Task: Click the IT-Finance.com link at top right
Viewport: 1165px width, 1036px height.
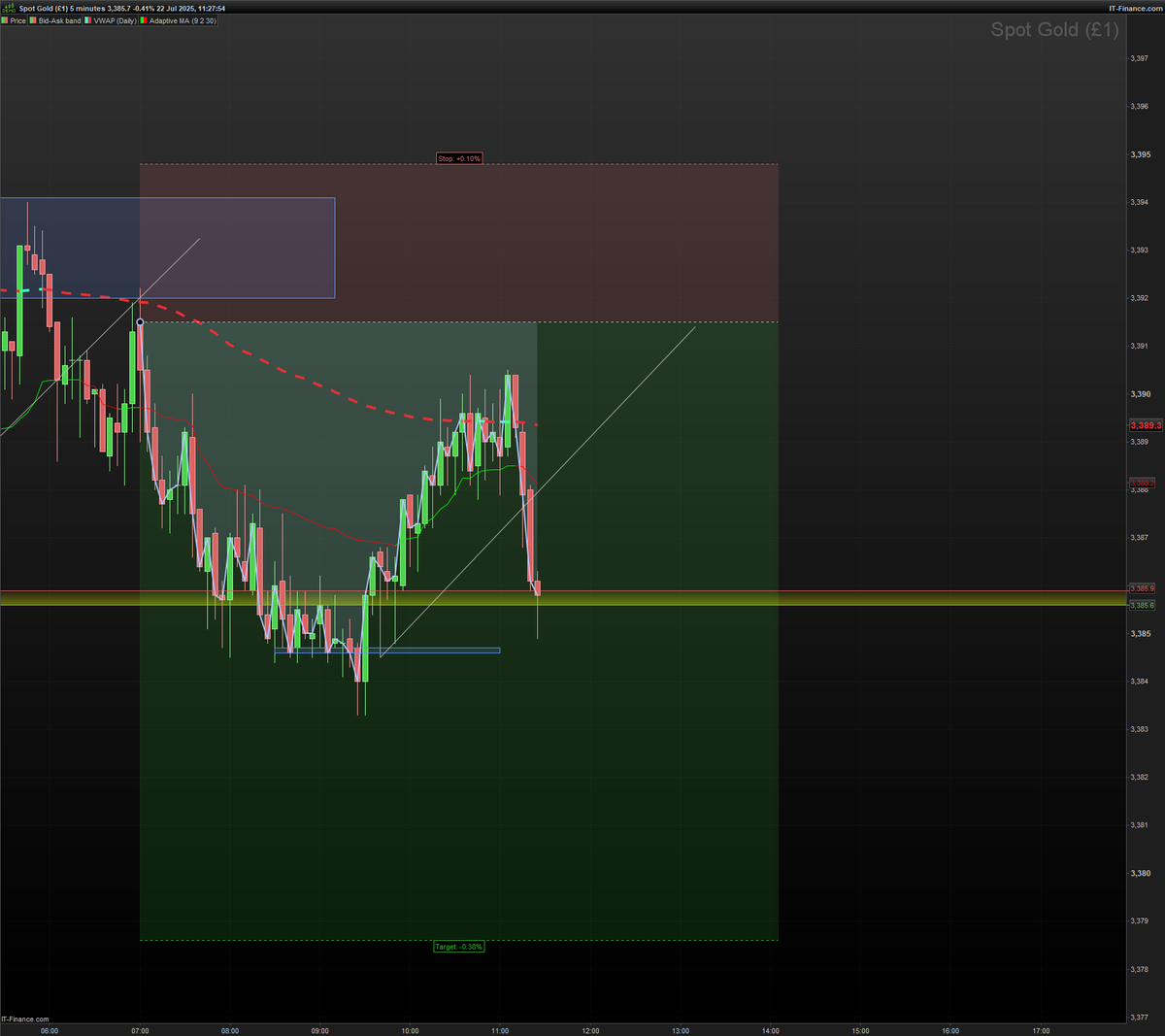Action: point(1136,8)
